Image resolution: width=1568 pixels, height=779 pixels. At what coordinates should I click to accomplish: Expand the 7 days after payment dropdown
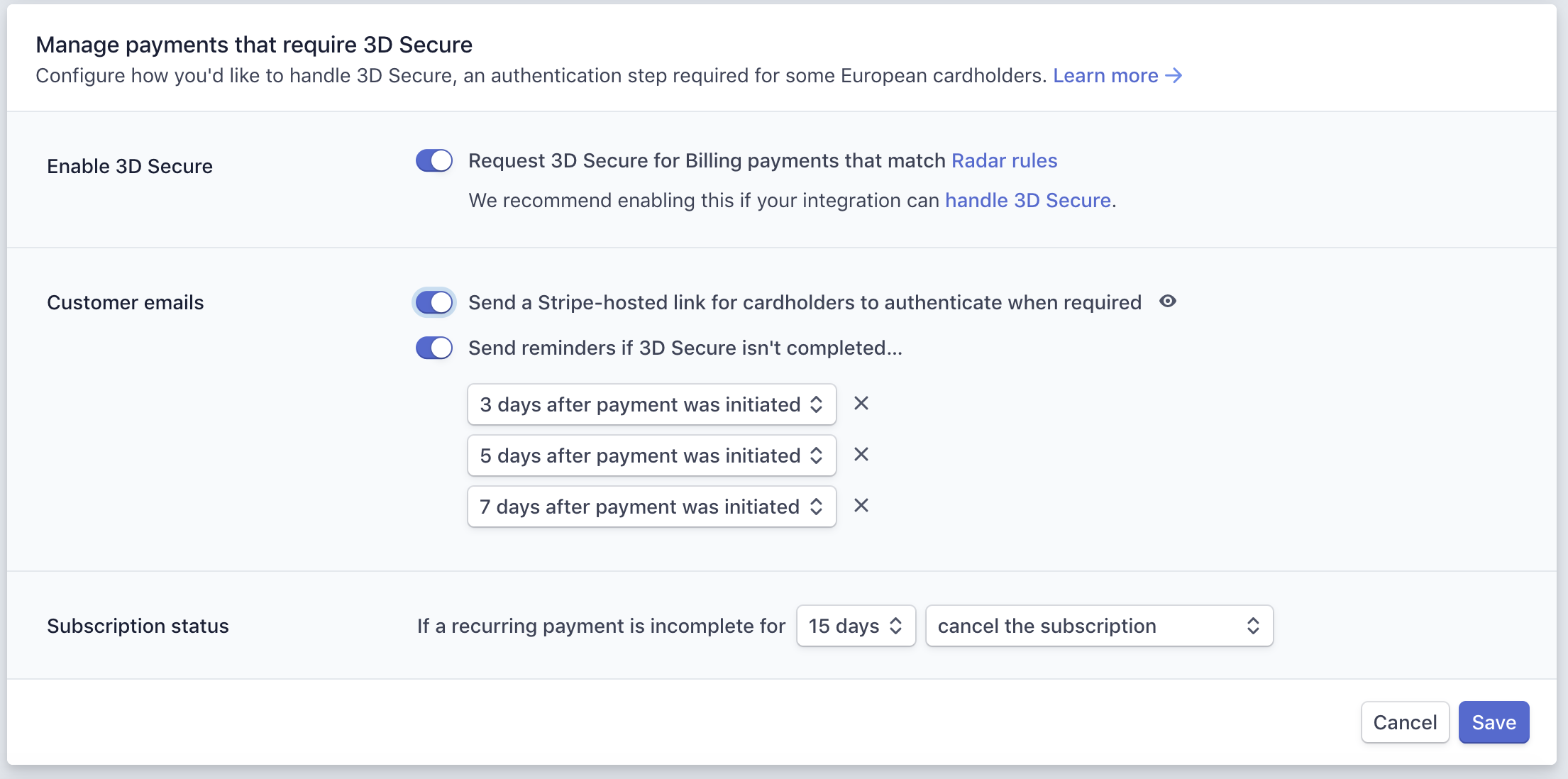pos(651,507)
